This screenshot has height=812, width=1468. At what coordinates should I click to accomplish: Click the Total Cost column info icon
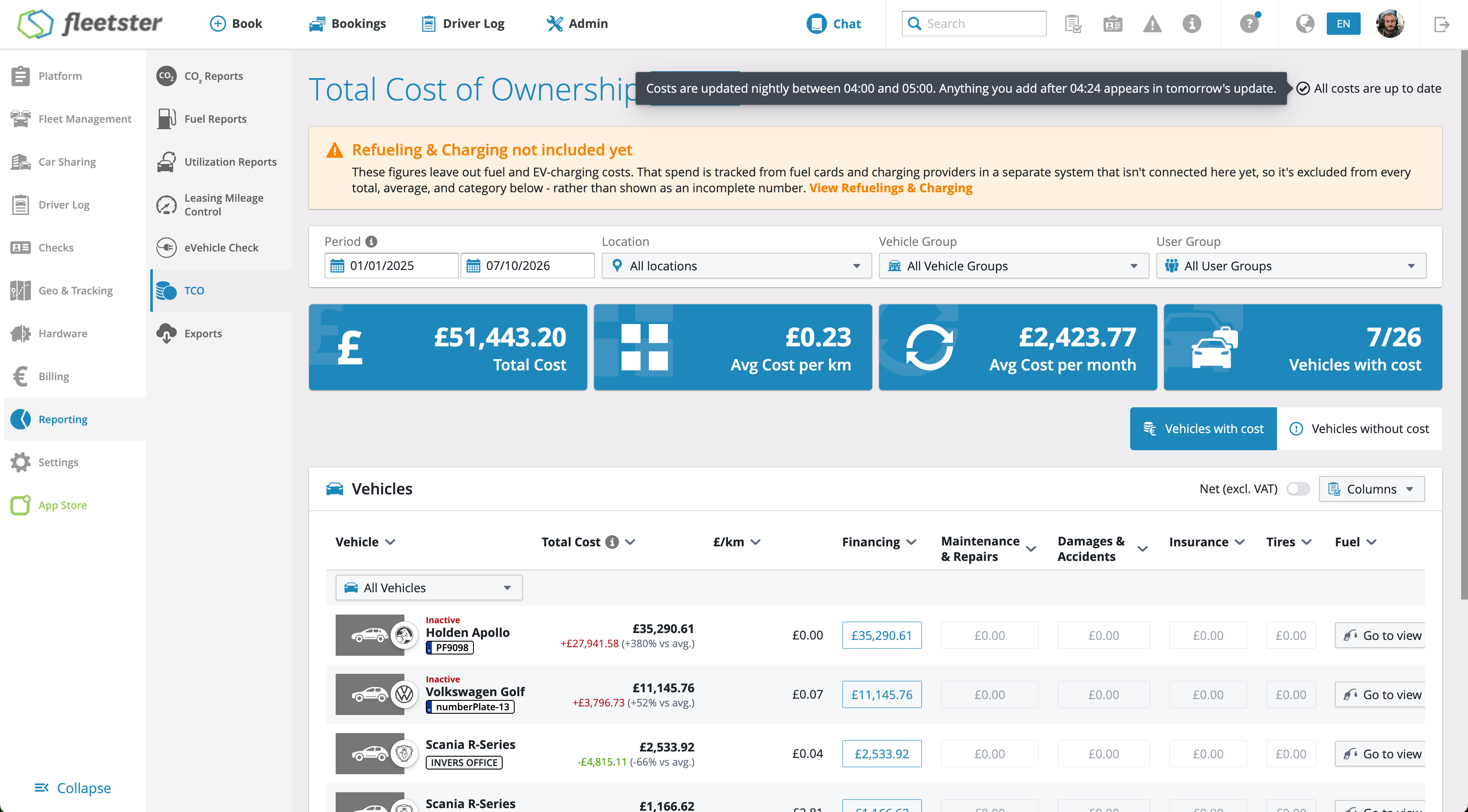(x=612, y=542)
